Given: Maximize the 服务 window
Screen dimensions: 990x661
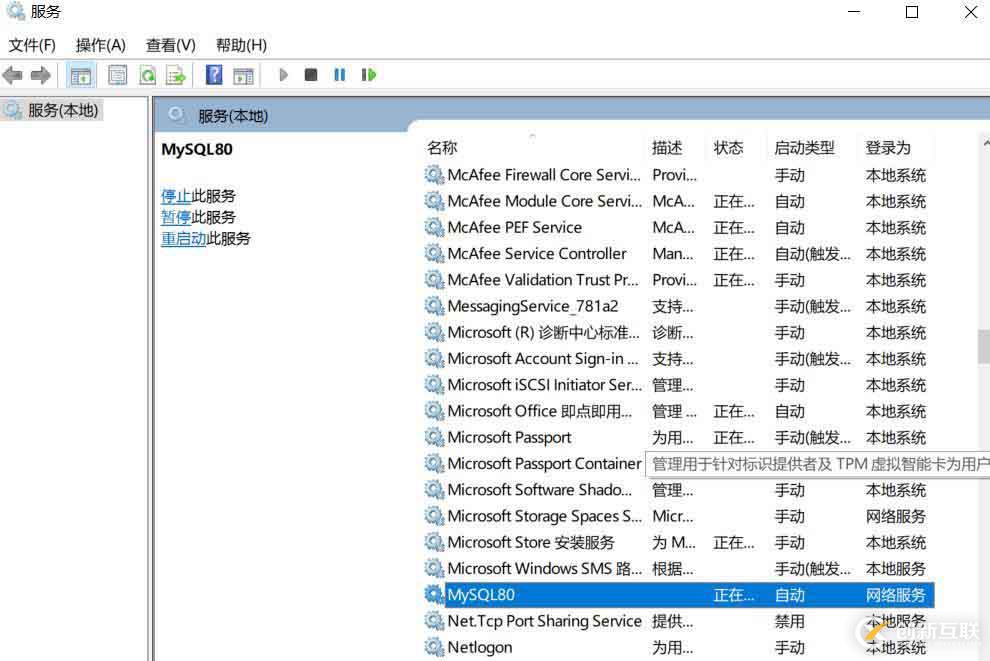Looking at the screenshot, I should [912, 12].
